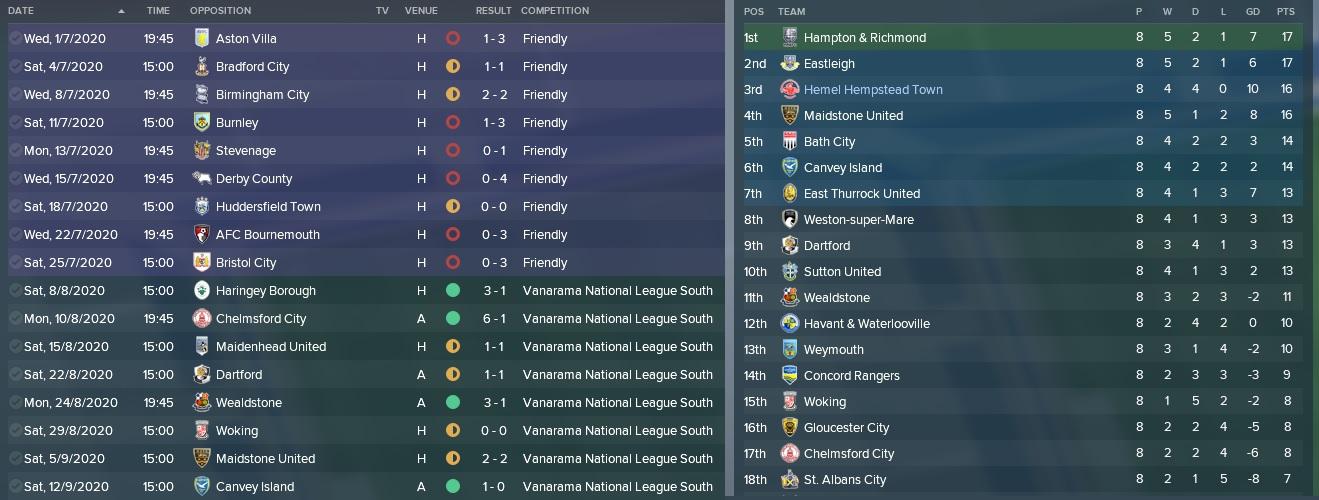The width and height of the screenshot is (1319, 500).
Task: Select the Bristol City fixture row
Action: click(300, 262)
